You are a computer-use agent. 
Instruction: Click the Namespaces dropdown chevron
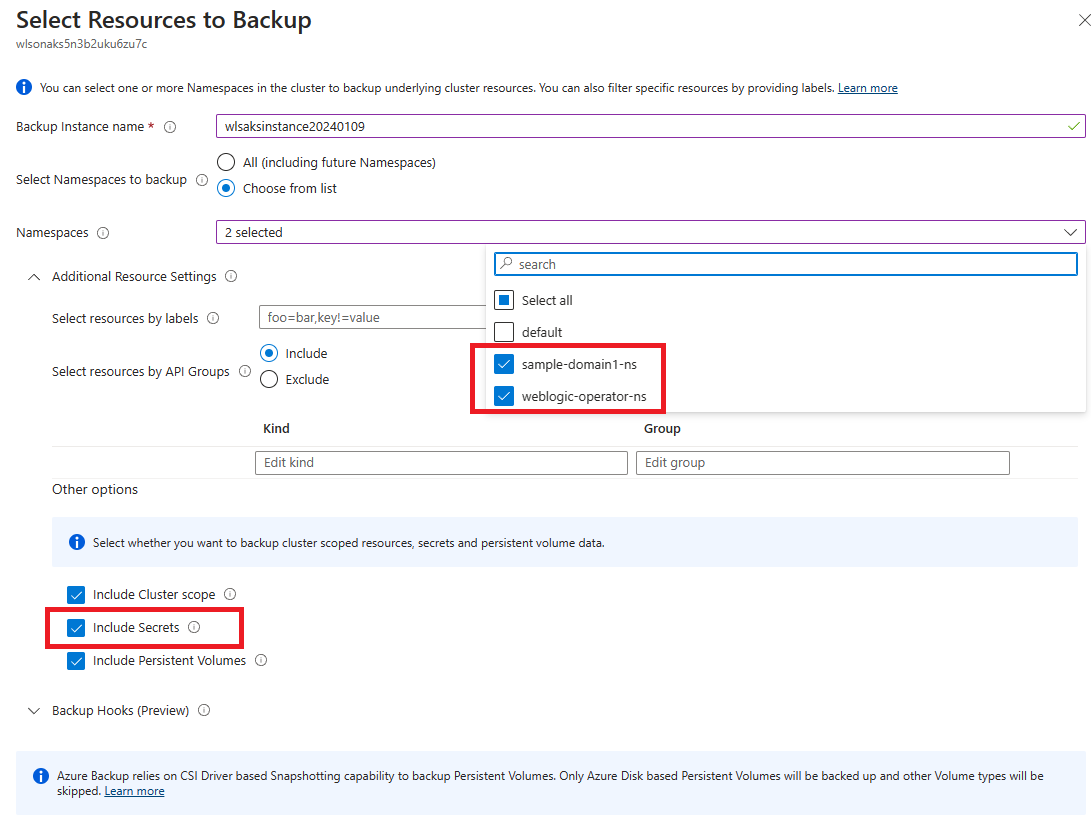click(x=1071, y=232)
